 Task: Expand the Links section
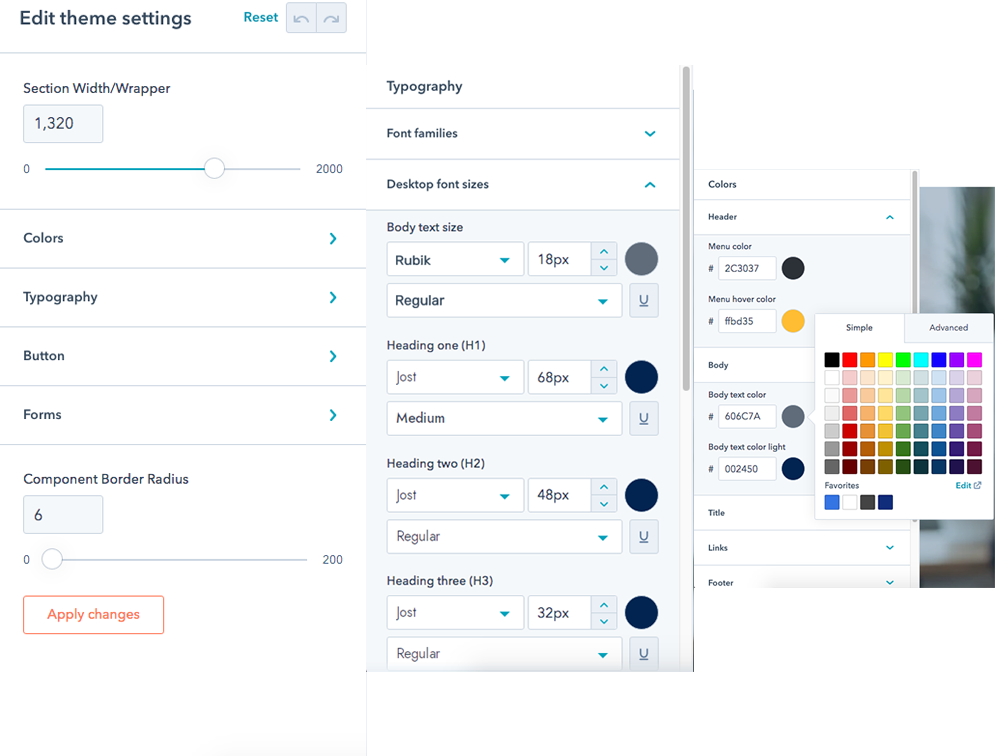[802, 547]
